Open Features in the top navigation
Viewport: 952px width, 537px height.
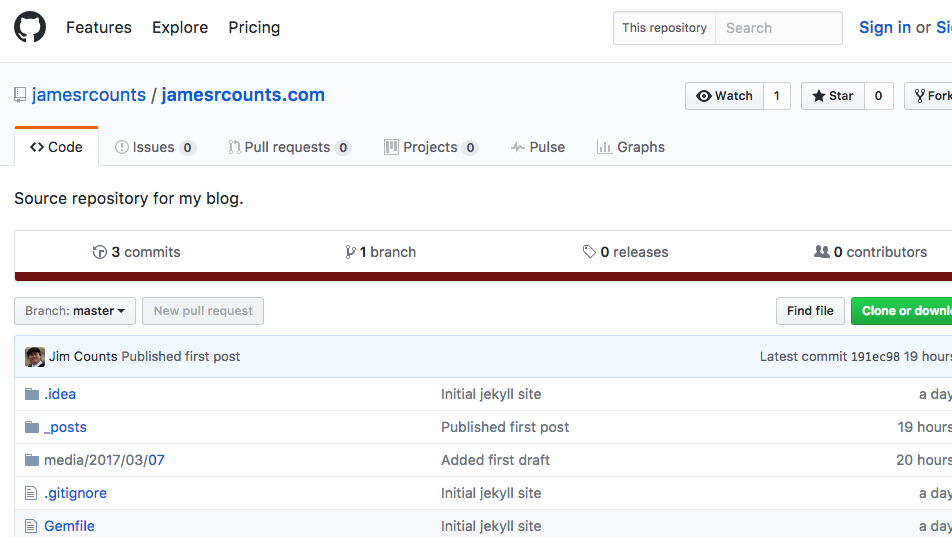click(x=99, y=27)
